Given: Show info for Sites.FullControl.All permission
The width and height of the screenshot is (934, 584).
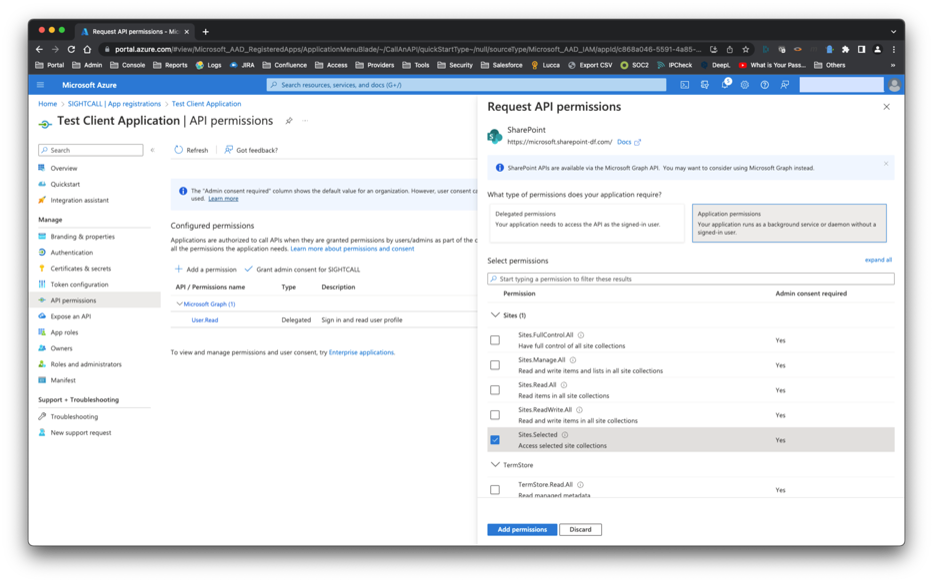Looking at the screenshot, I should pyautogui.click(x=581, y=335).
